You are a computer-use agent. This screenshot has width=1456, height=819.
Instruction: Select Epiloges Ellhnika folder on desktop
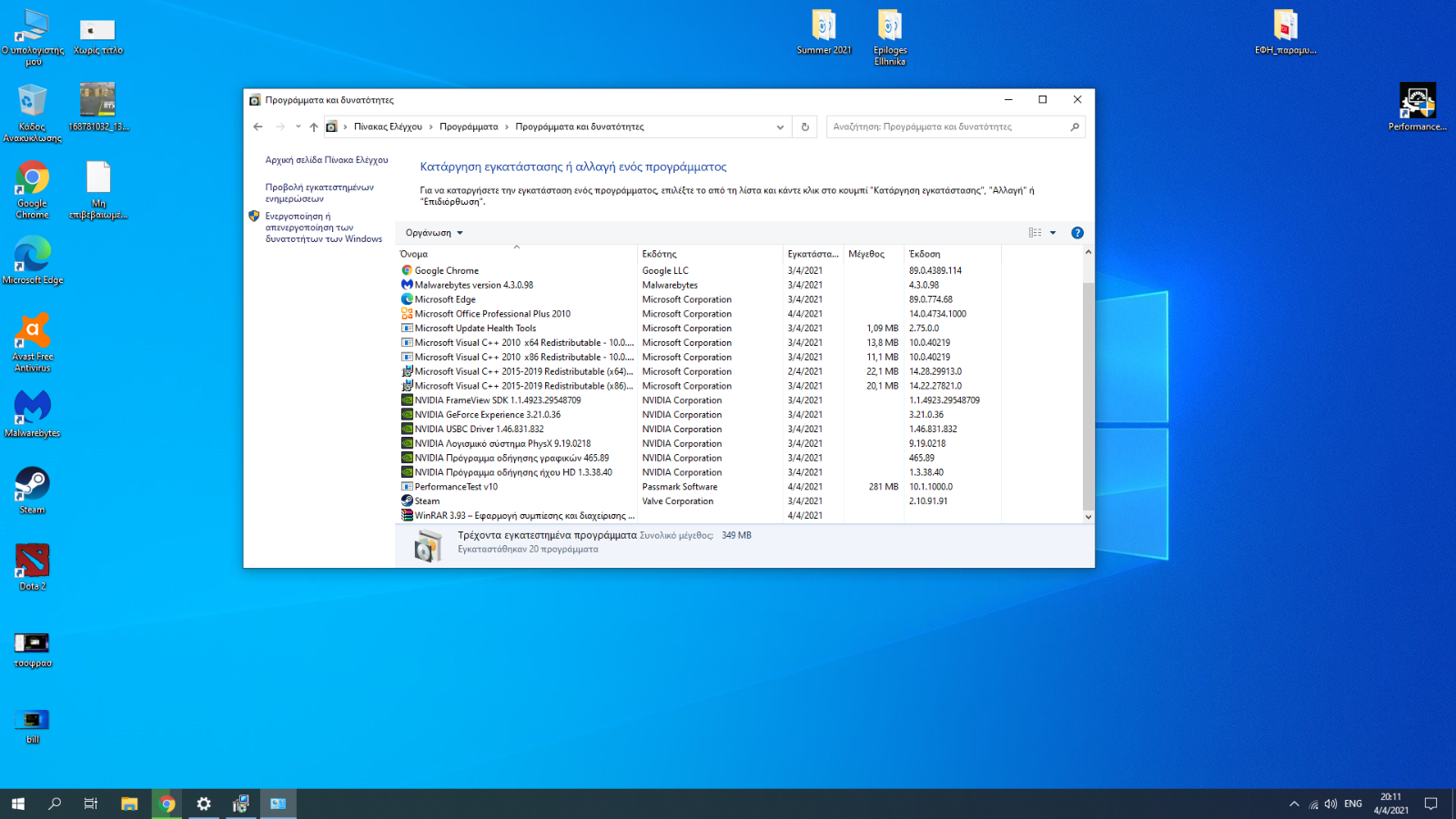[x=890, y=36]
